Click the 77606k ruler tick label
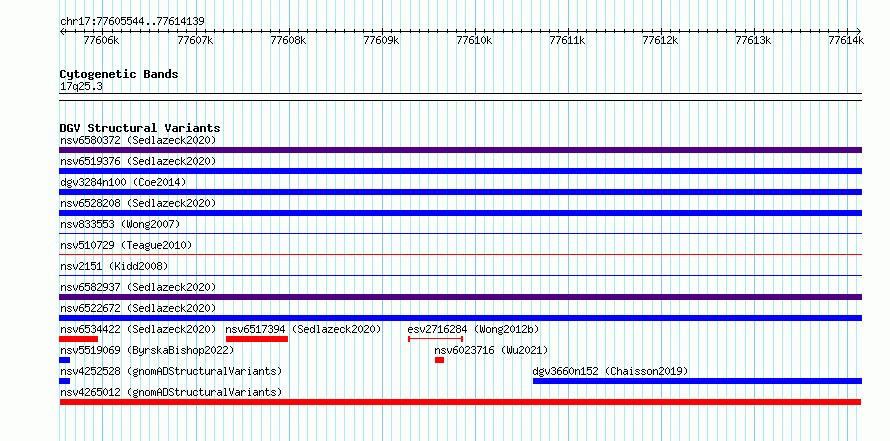This screenshot has height=441, width=890. 101,40
